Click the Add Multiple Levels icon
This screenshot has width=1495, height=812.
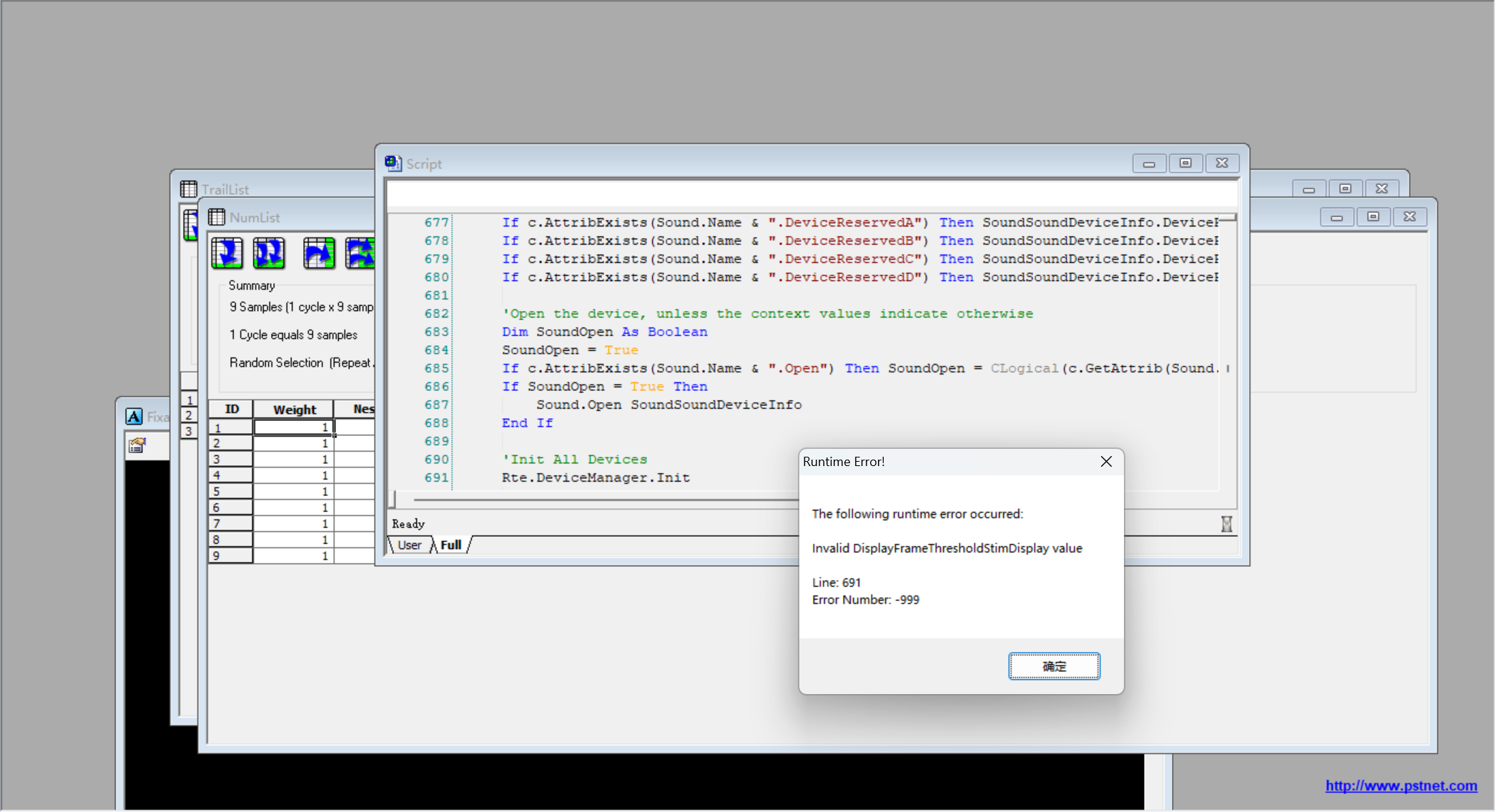point(269,253)
